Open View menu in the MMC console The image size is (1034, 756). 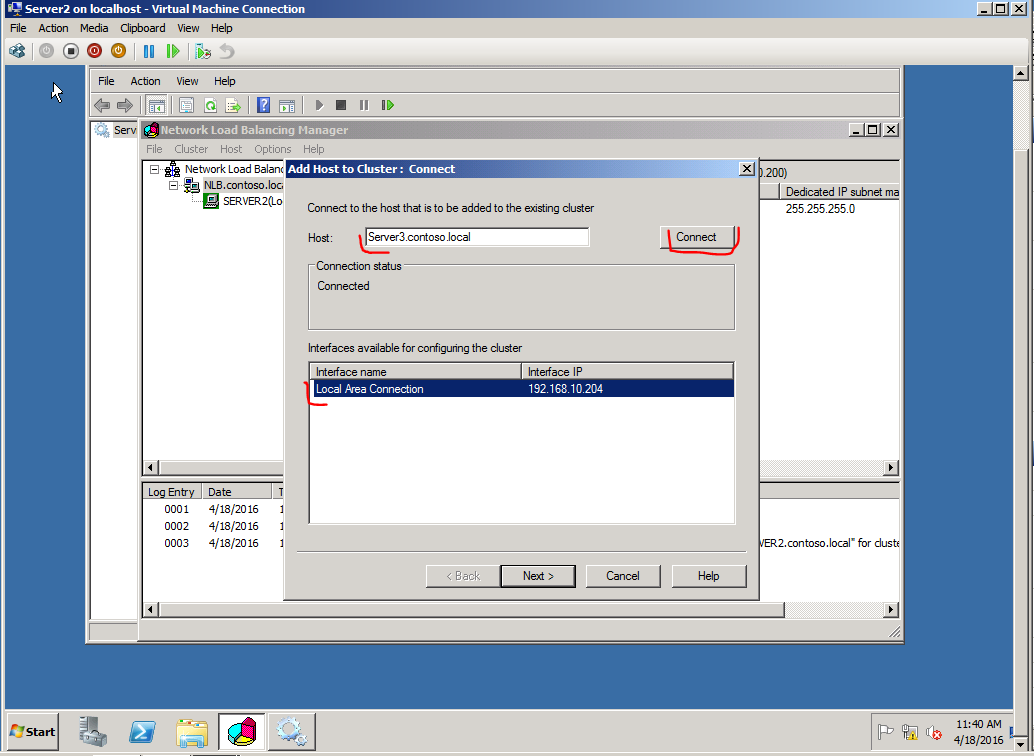pyautogui.click(x=187, y=80)
